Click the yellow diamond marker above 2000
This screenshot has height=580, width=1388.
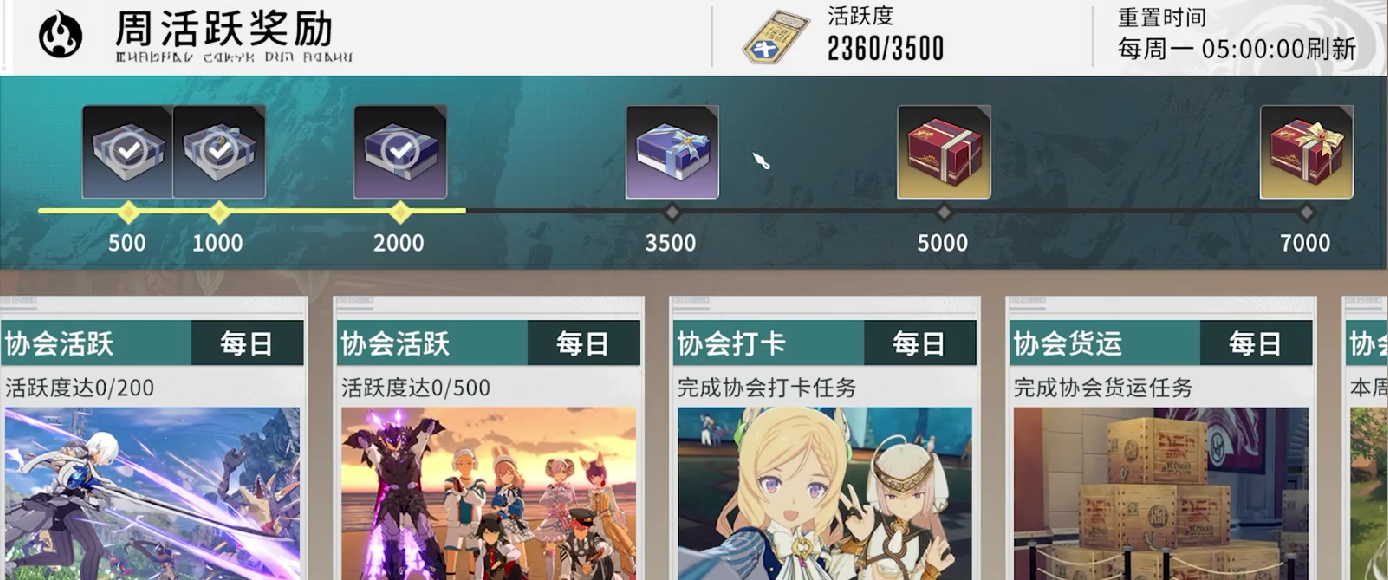point(400,211)
